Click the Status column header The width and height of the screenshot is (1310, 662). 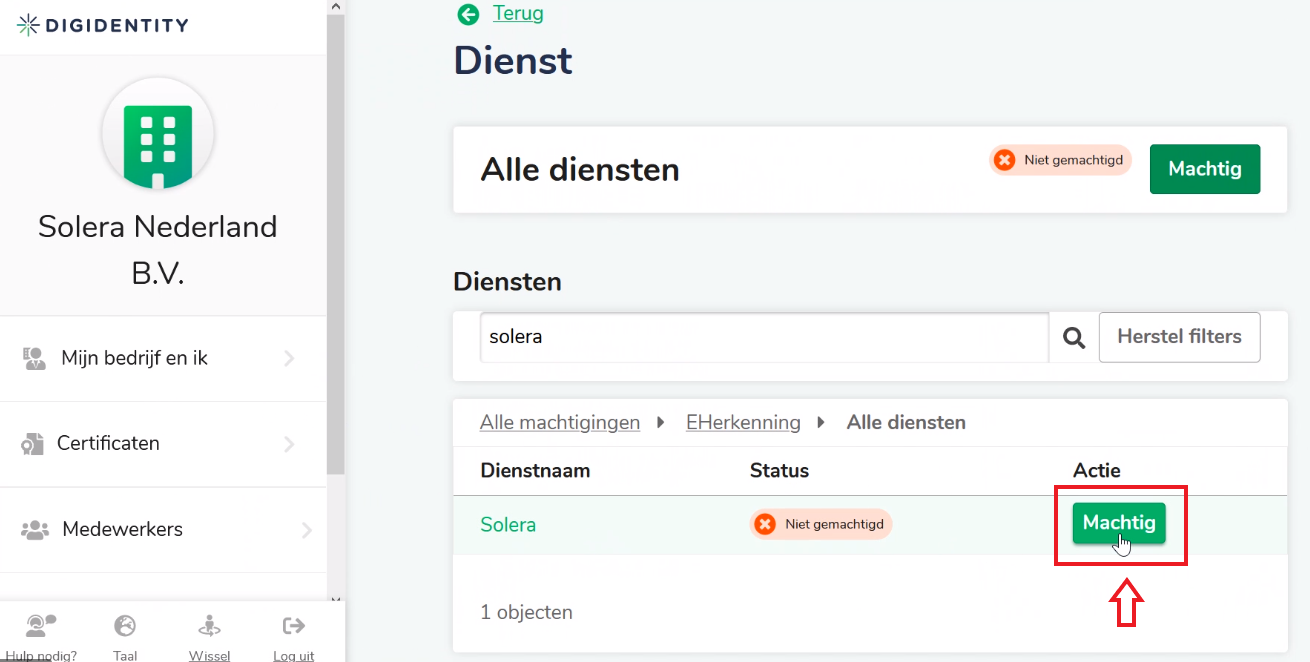pyautogui.click(x=779, y=470)
